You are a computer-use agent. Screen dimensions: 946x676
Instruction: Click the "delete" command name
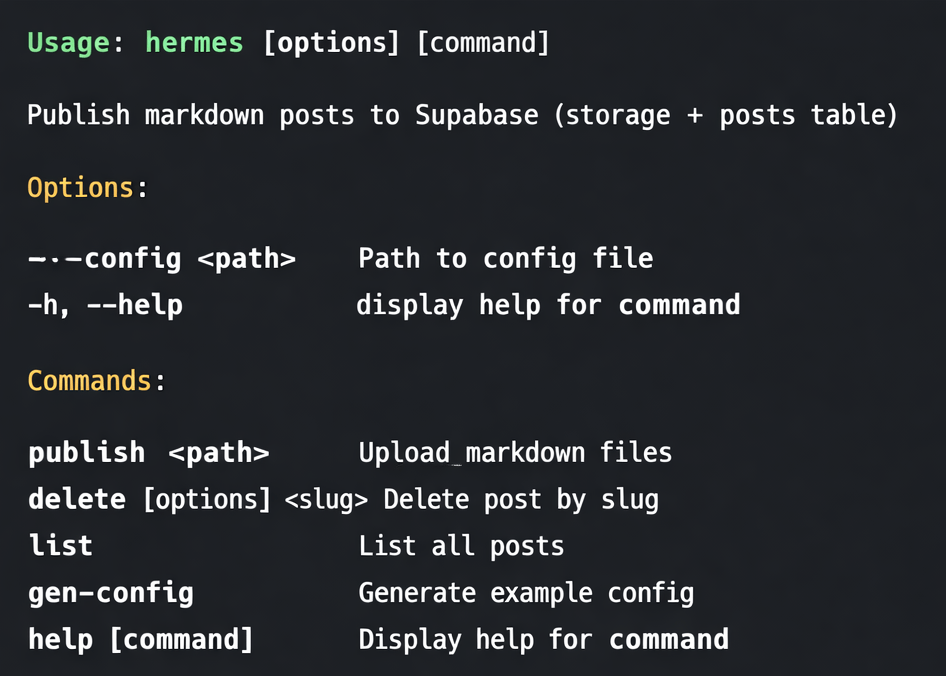77,499
